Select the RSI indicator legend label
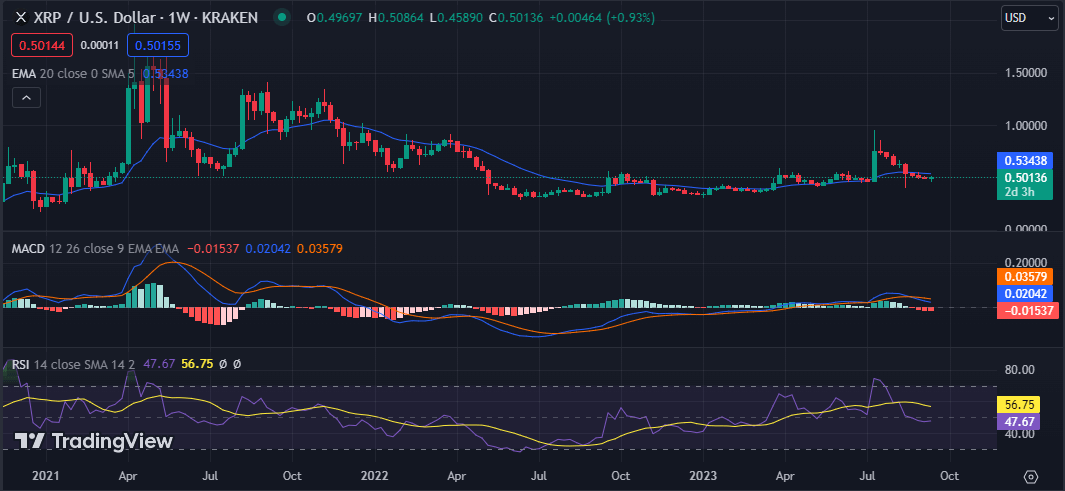 24,364
